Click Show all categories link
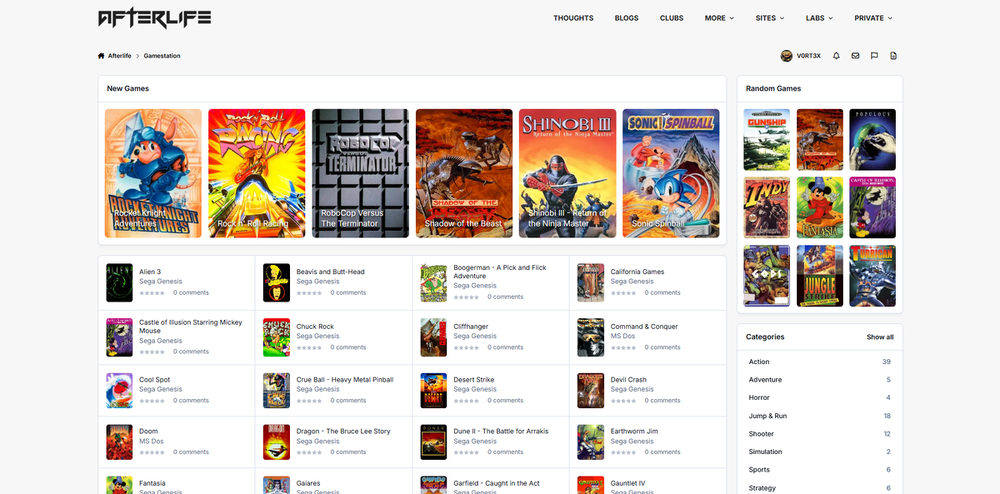Screen dimensions: 1000x494 click(879, 337)
